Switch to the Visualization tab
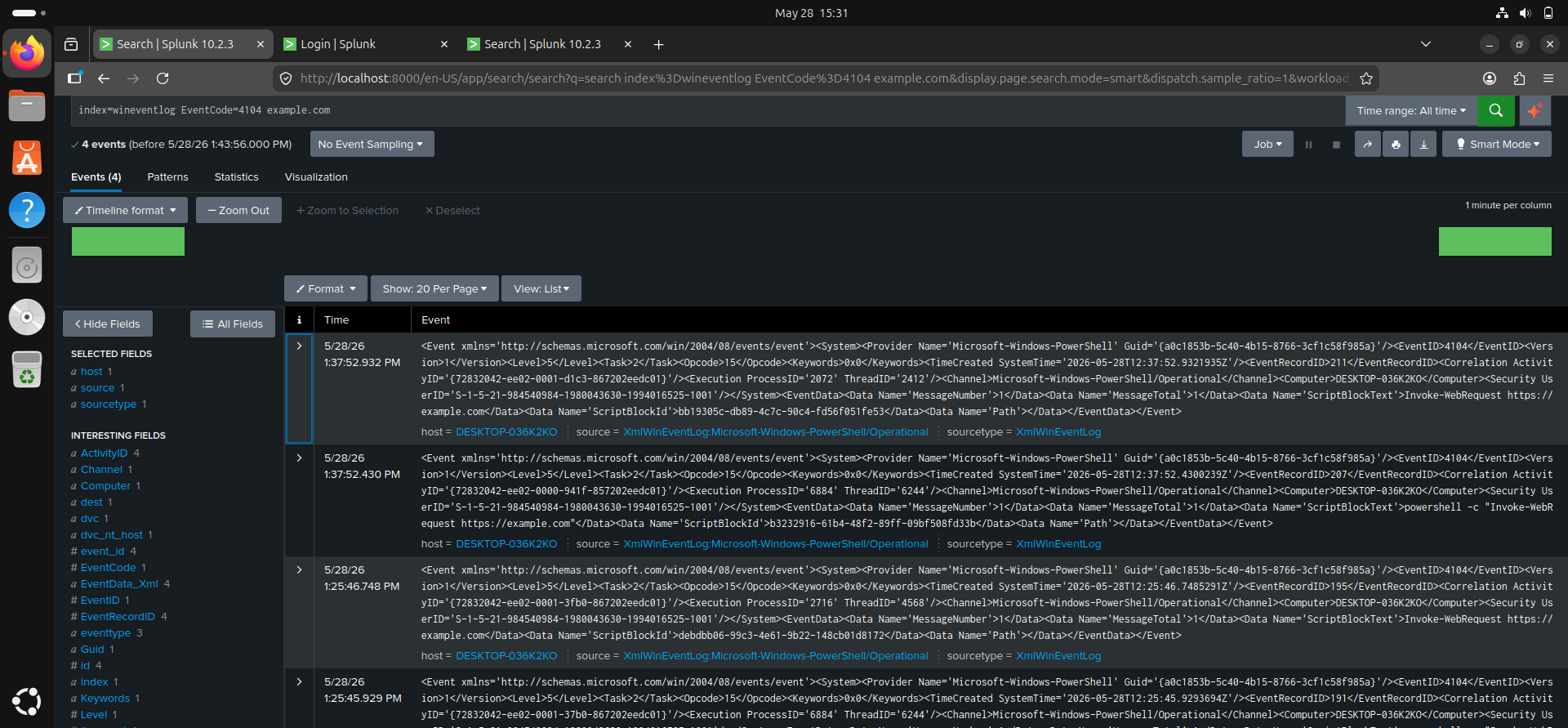The image size is (1568, 728). point(316,176)
